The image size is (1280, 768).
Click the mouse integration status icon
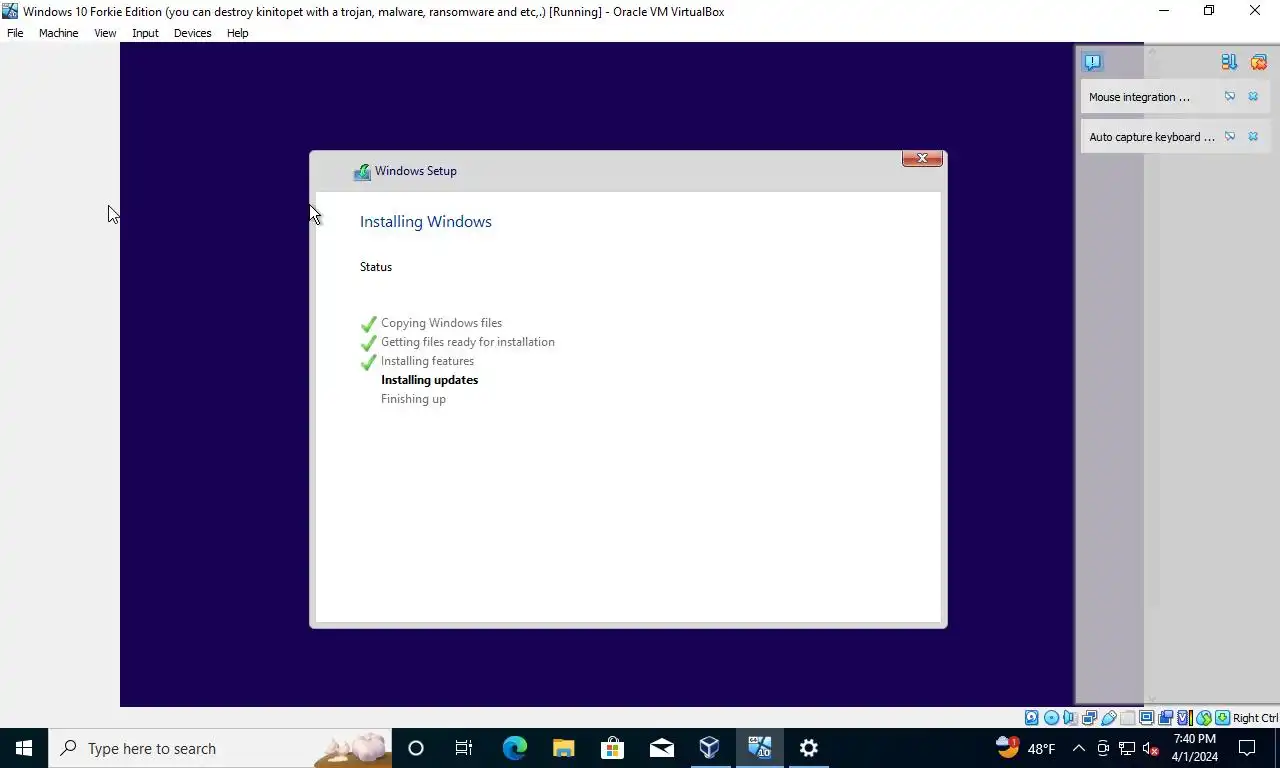[1204, 718]
